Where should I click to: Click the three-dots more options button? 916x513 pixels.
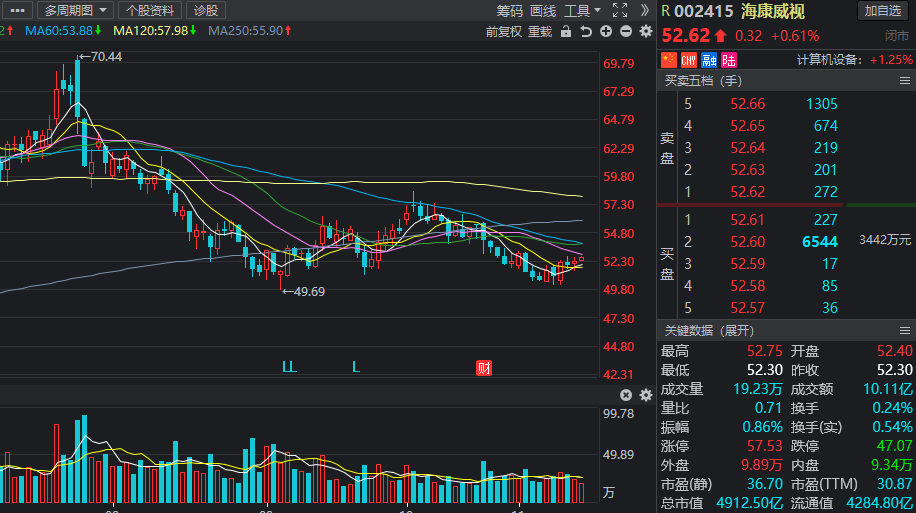pyautogui.click(x=18, y=11)
